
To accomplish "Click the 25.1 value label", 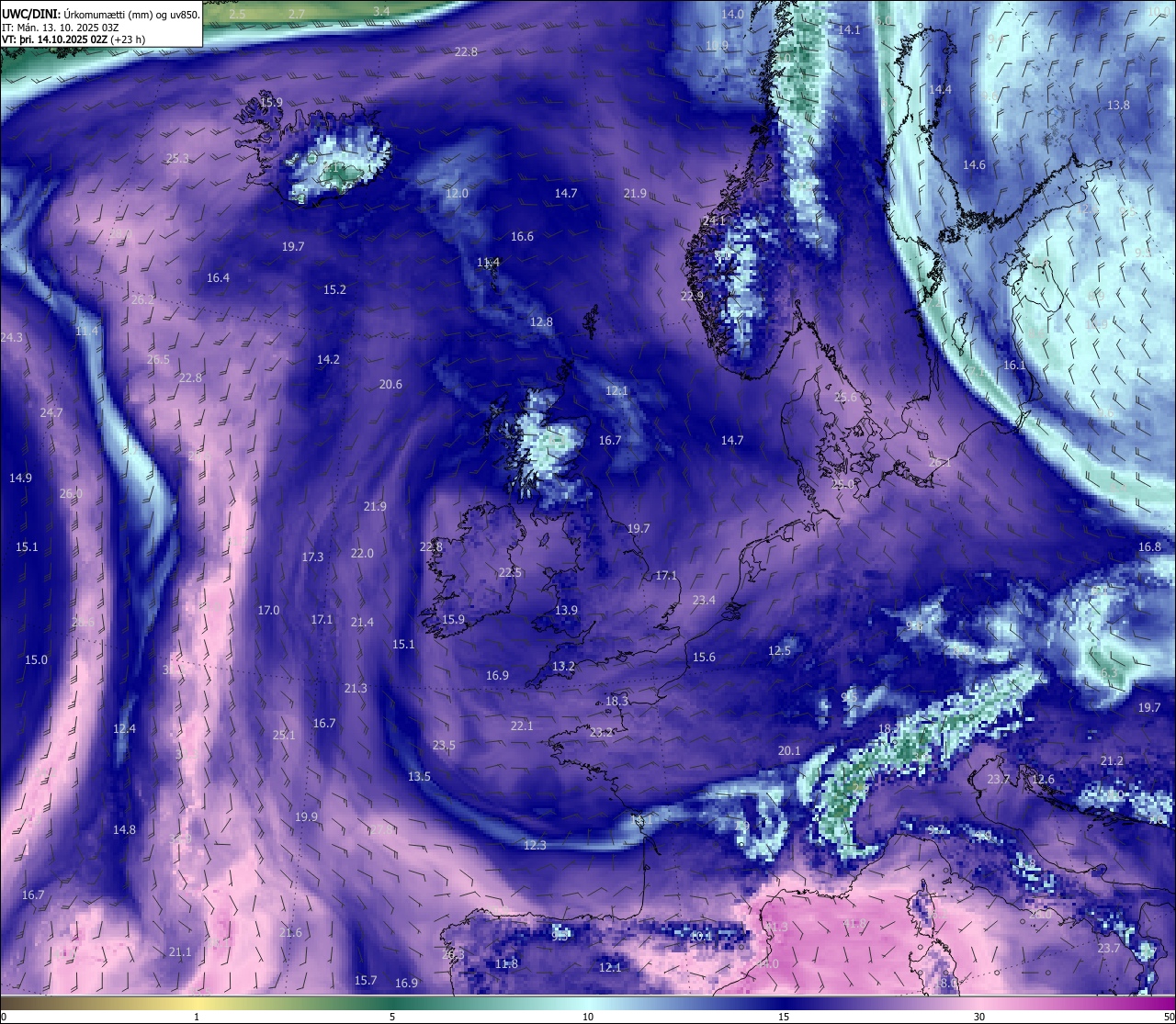I will point(284,735).
